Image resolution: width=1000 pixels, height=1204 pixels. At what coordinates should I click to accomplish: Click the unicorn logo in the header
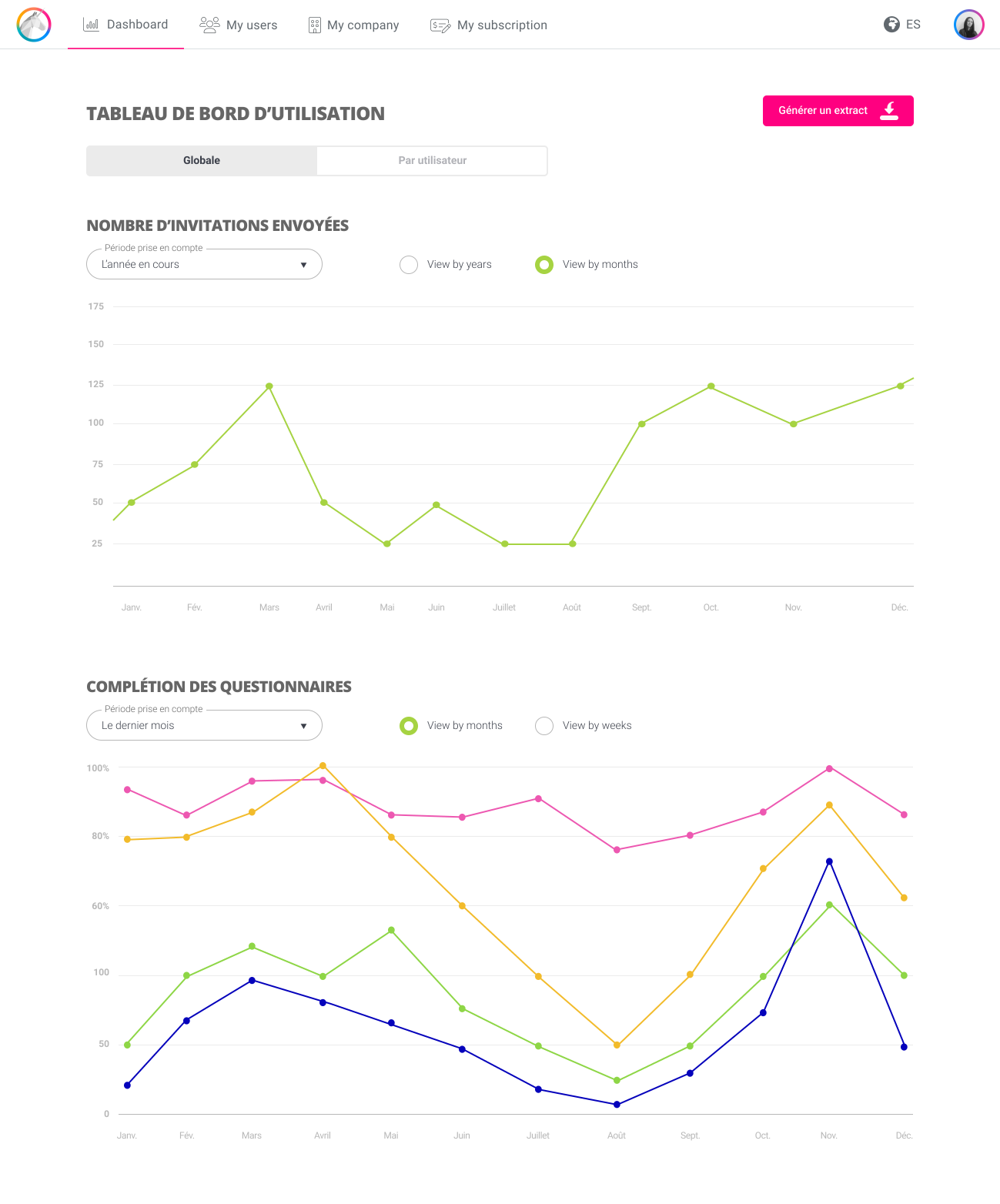coord(34,25)
